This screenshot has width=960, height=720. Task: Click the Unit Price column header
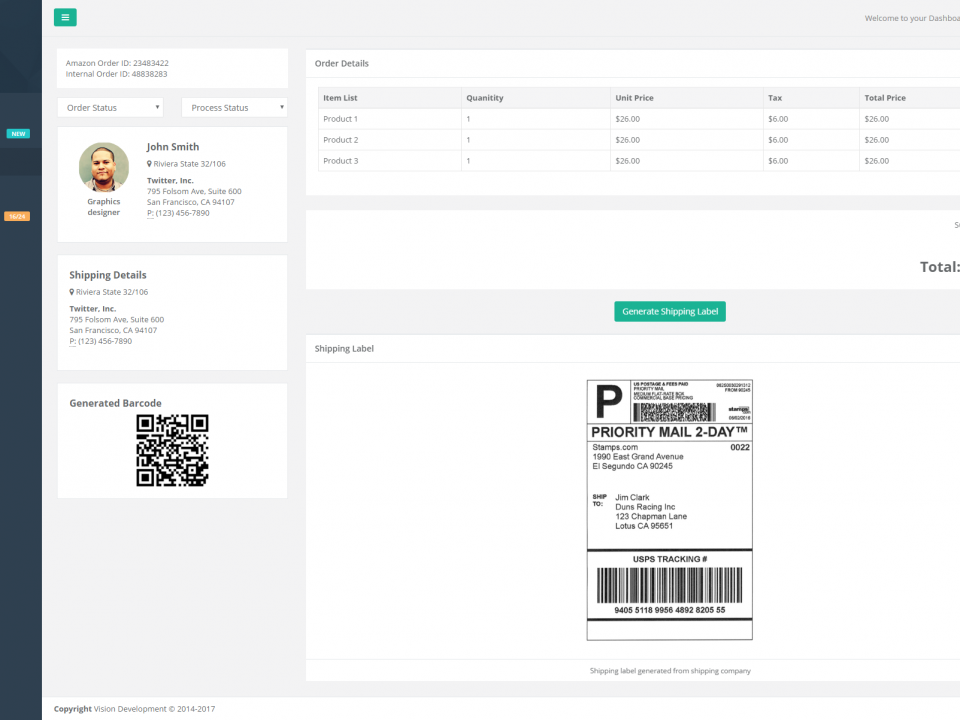pyautogui.click(x=634, y=98)
